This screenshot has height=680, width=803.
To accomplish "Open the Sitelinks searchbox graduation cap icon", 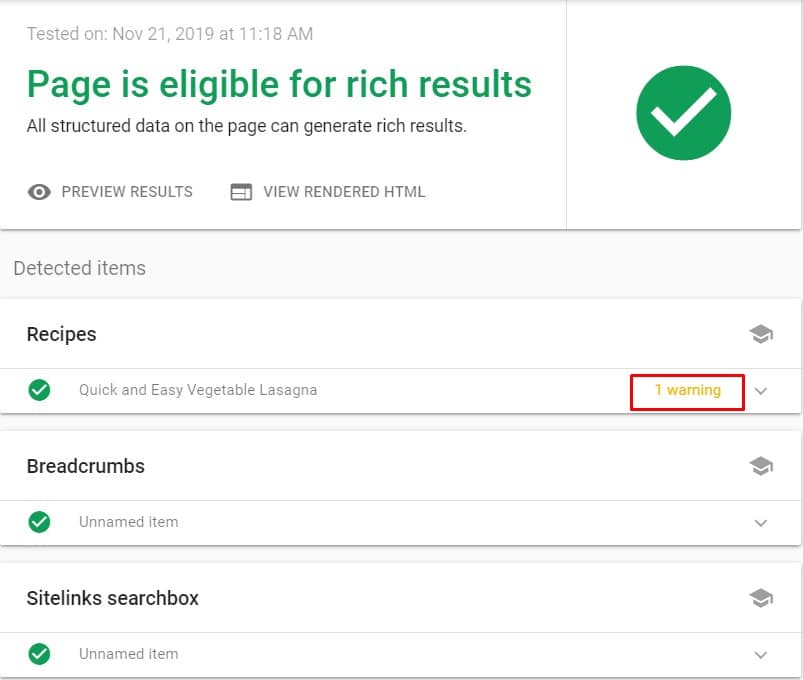I will click(761, 598).
